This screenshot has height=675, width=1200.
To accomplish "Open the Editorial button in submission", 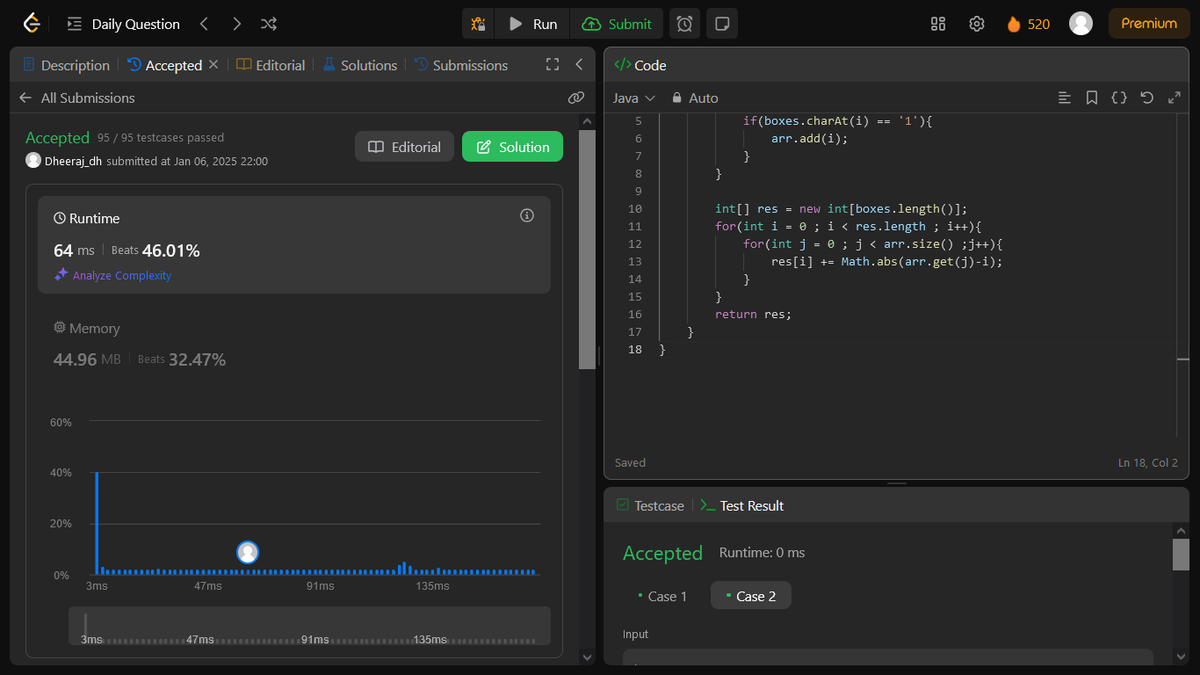I will pos(405,147).
